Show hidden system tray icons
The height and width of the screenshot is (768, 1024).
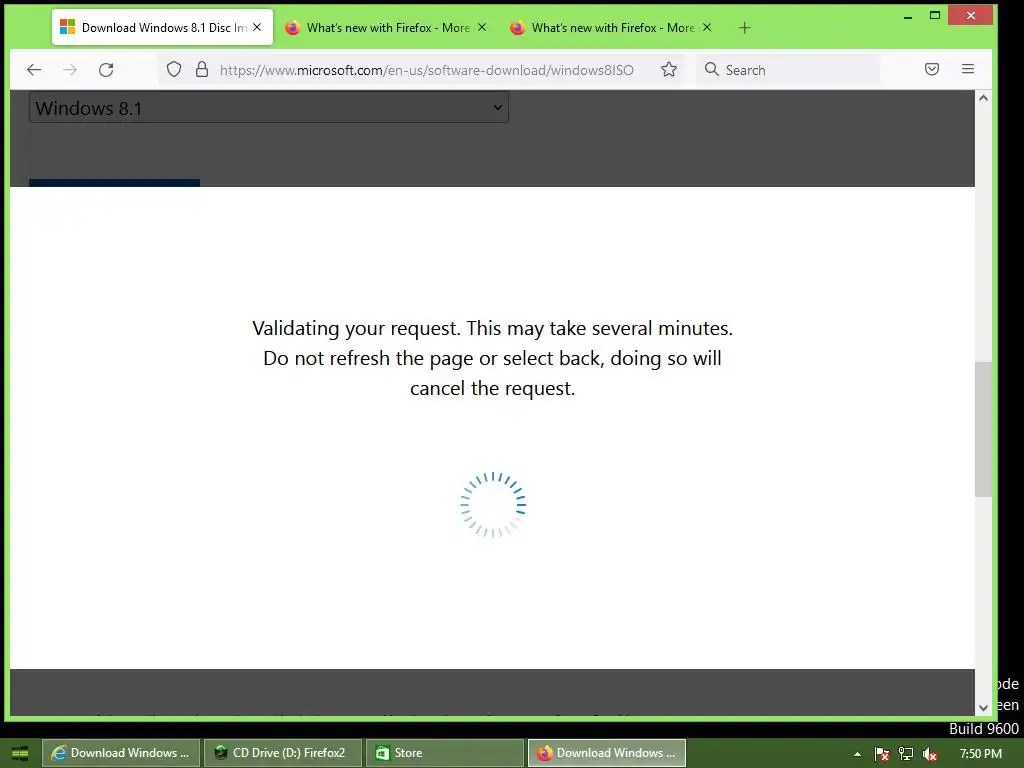tap(857, 754)
